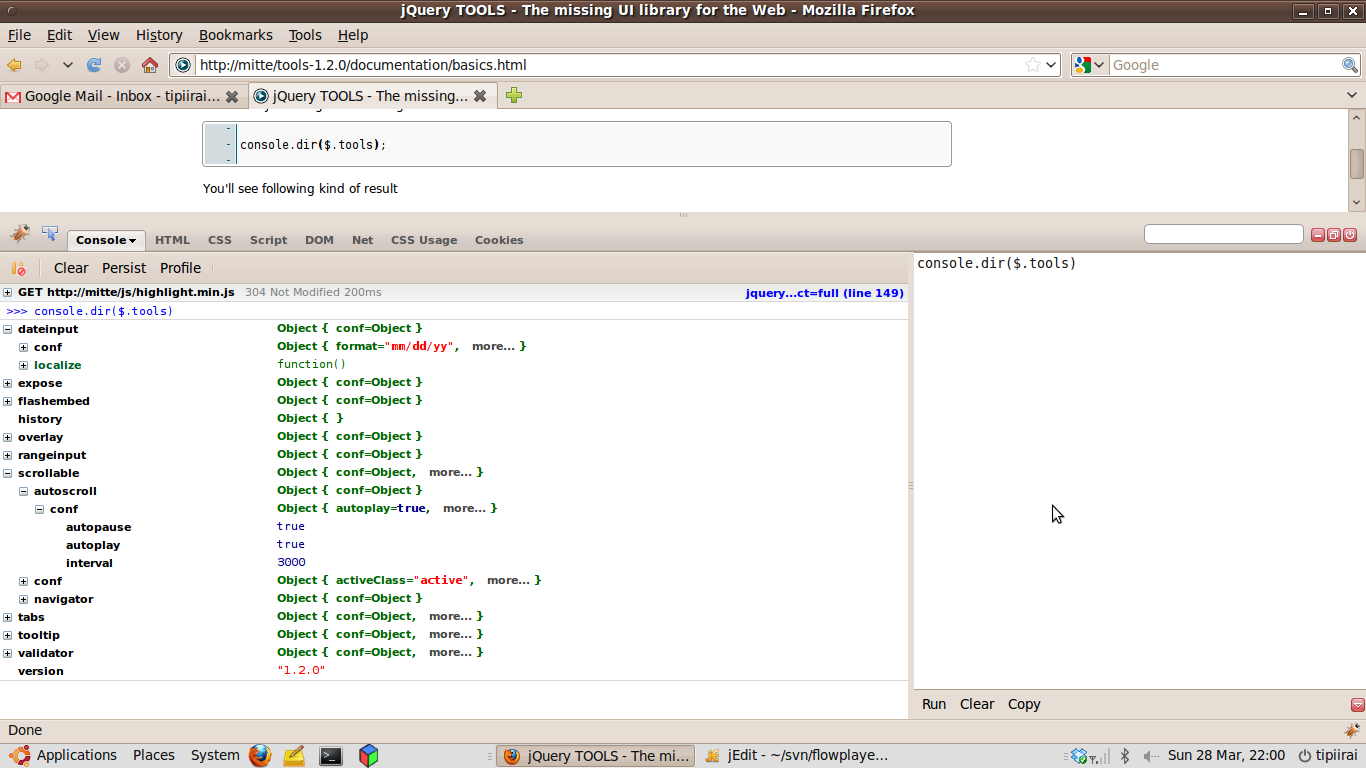Launch Firefox from the top panel icon
Viewport: 1366px width, 768px height.
point(260,755)
